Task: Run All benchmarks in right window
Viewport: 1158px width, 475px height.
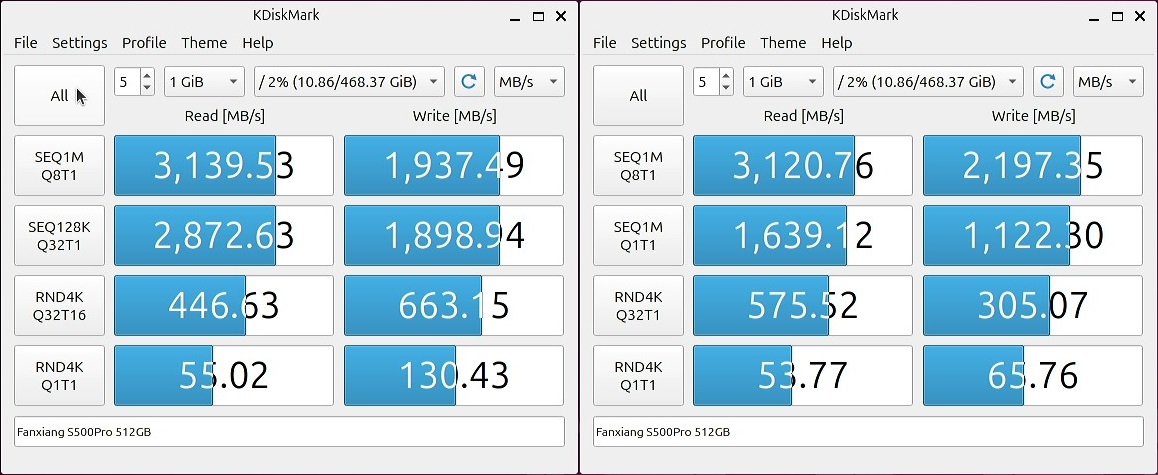Action: tap(638, 96)
